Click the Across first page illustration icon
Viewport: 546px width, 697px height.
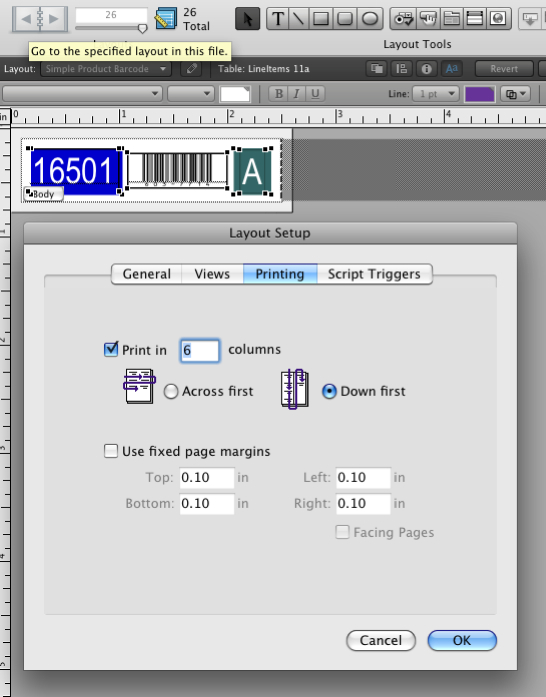(x=139, y=386)
